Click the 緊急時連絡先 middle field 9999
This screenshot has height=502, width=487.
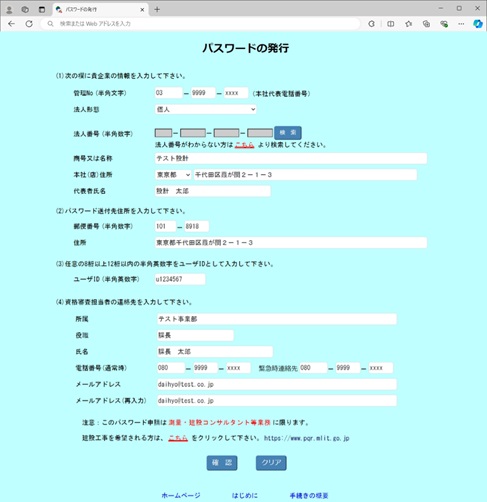click(348, 368)
